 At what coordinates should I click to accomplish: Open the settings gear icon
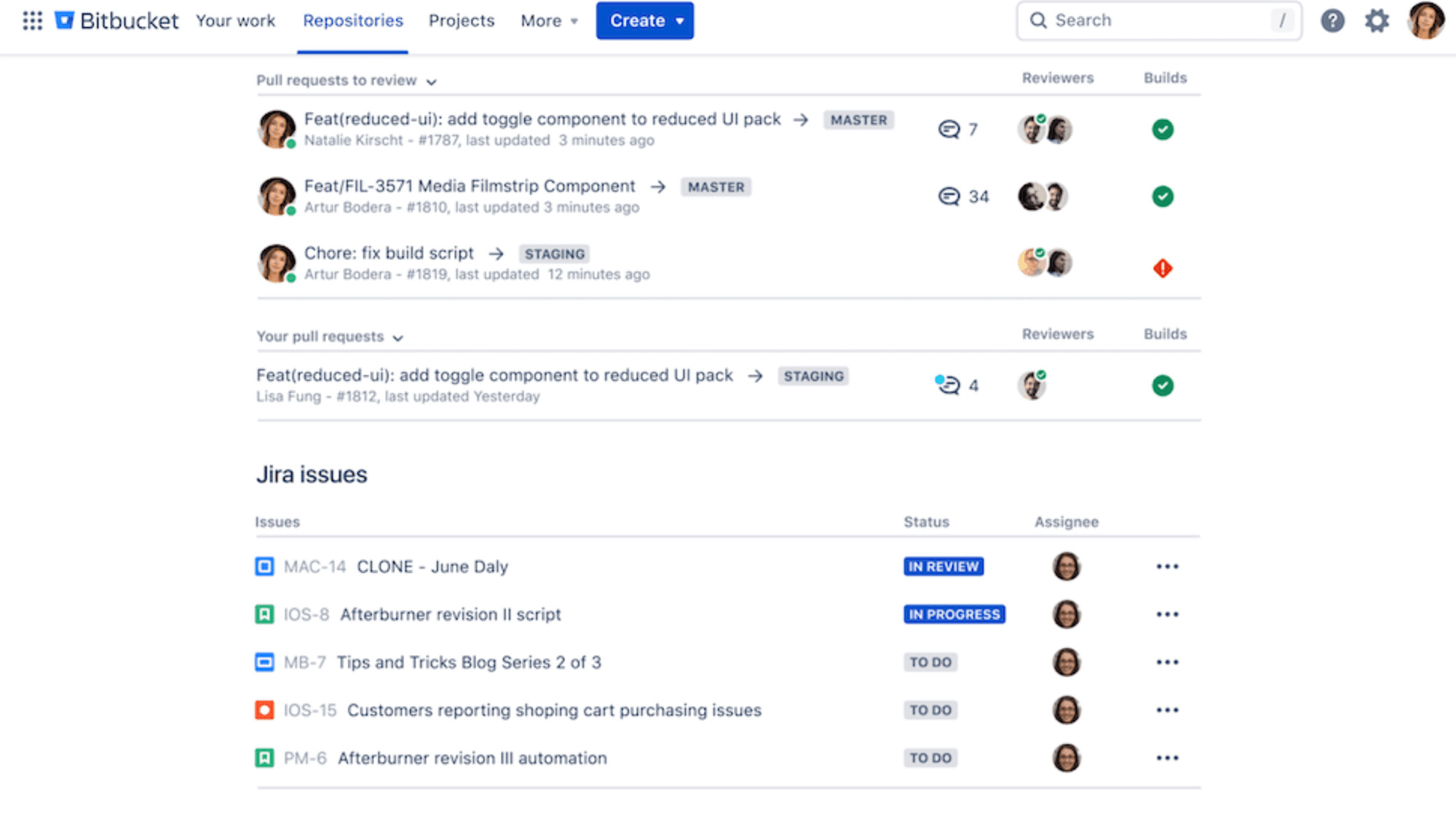1377,20
